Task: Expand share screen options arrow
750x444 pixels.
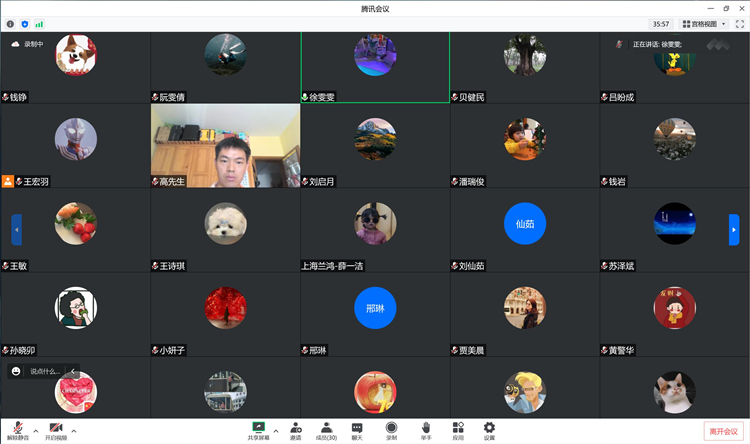Action: [276, 431]
